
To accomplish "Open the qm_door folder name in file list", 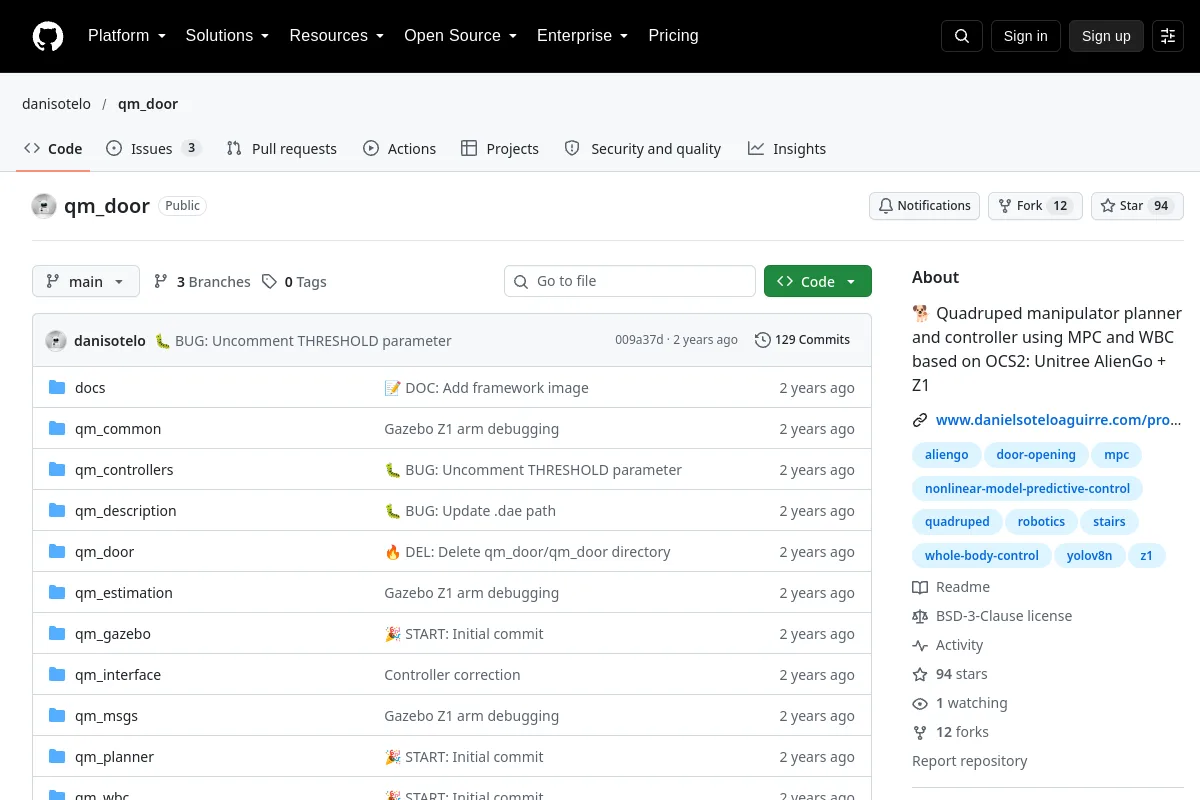I will tap(104, 551).
